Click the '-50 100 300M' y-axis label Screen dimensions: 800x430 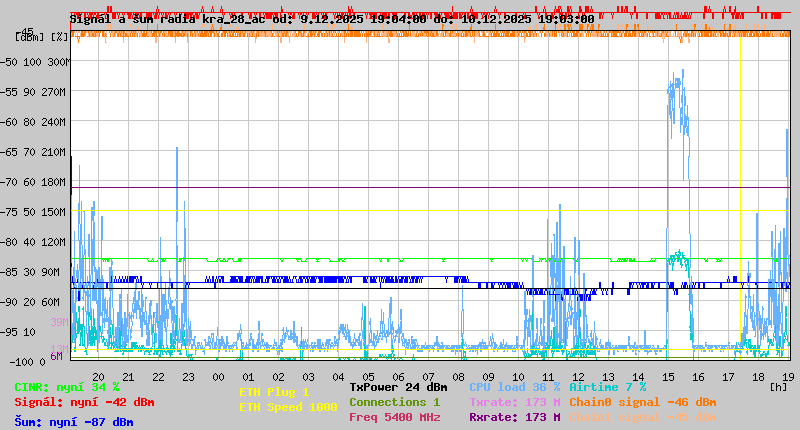coord(35,62)
